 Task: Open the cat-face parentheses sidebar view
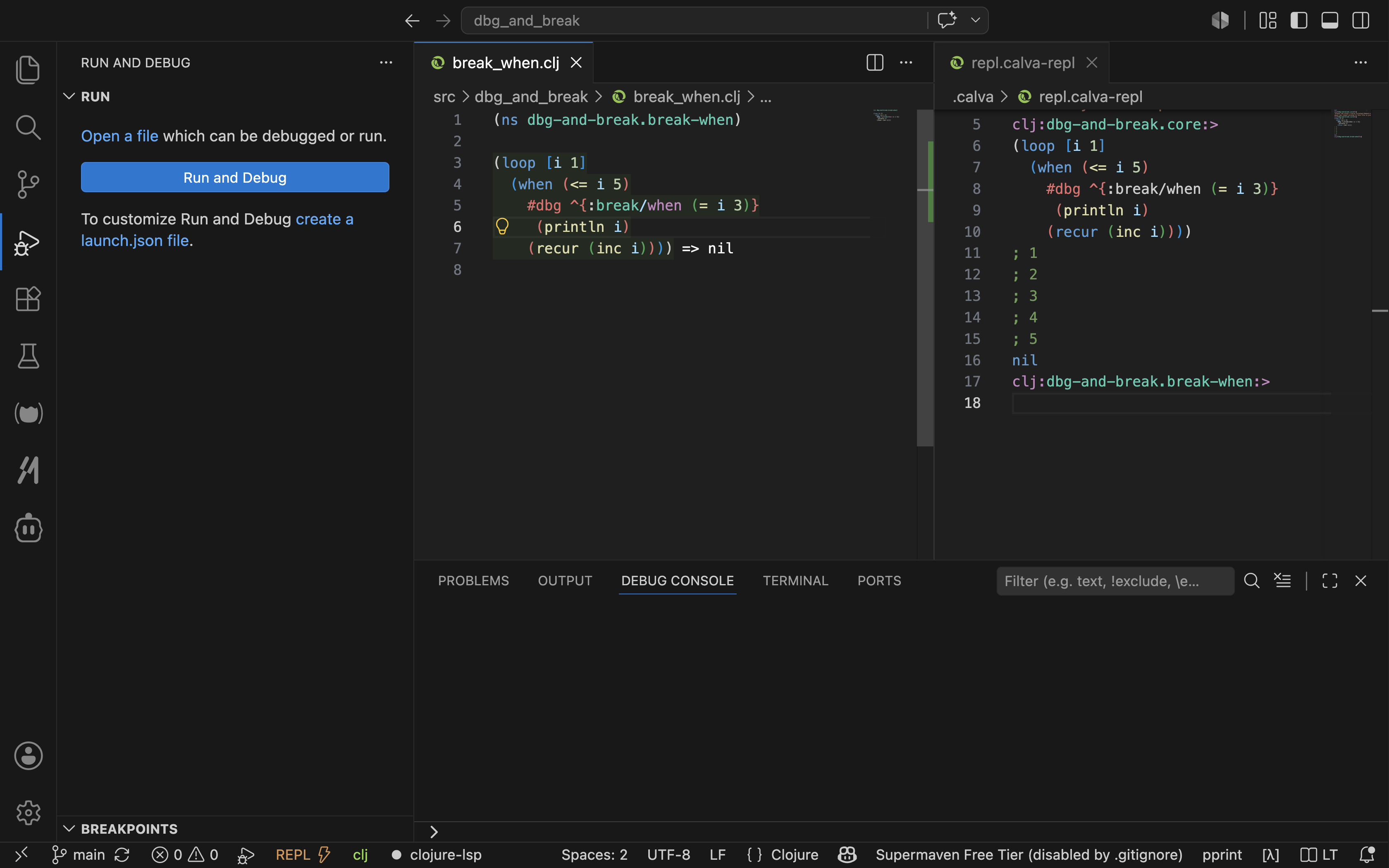(x=28, y=414)
